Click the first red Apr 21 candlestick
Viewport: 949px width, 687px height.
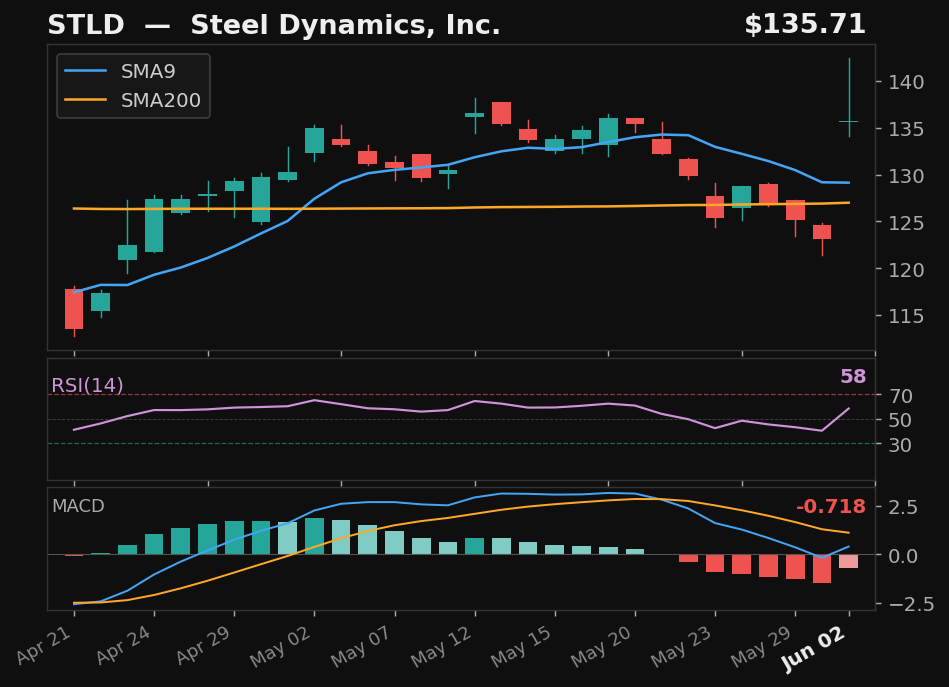[74, 310]
